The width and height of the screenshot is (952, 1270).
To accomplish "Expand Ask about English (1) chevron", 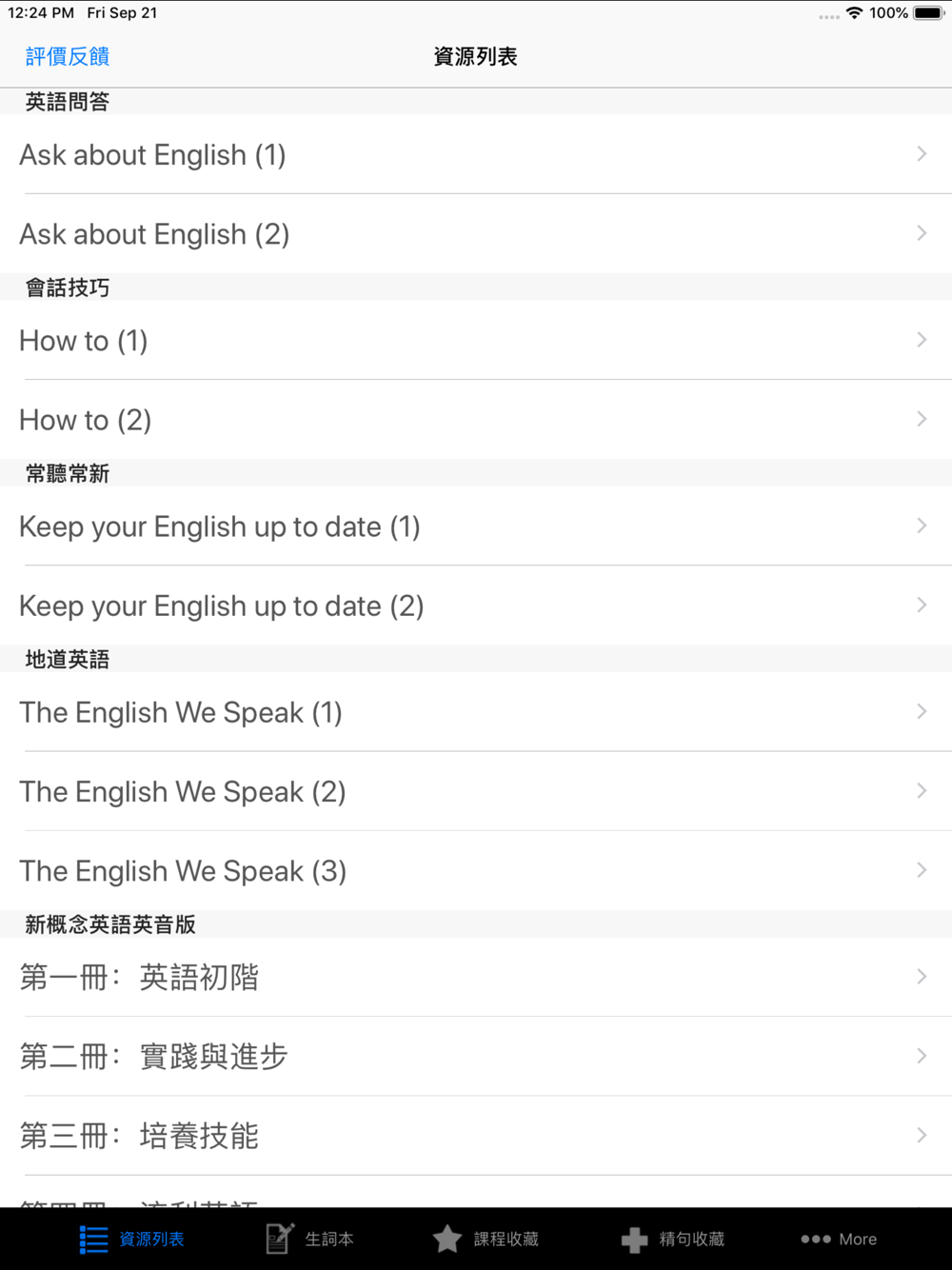I will pyautogui.click(x=922, y=154).
